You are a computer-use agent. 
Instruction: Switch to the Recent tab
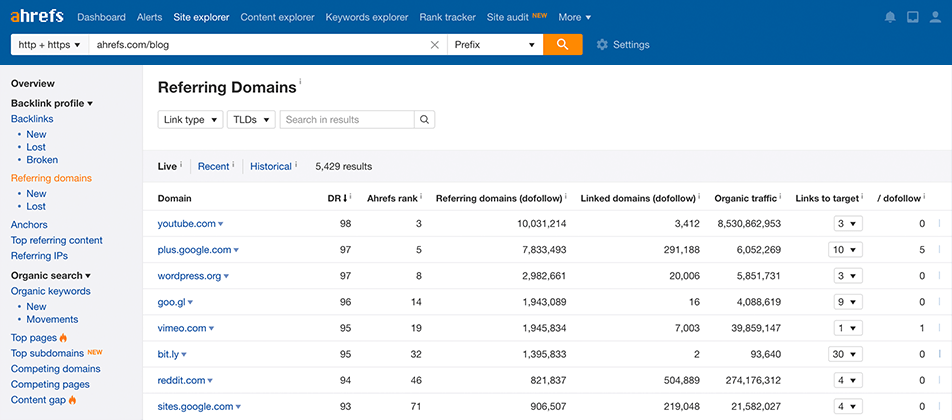pos(213,166)
